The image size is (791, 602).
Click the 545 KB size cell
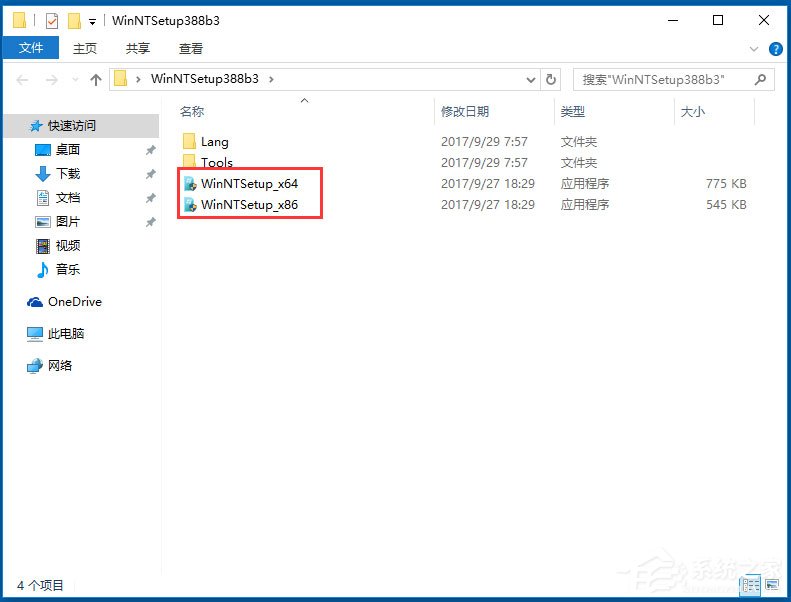click(x=726, y=205)
